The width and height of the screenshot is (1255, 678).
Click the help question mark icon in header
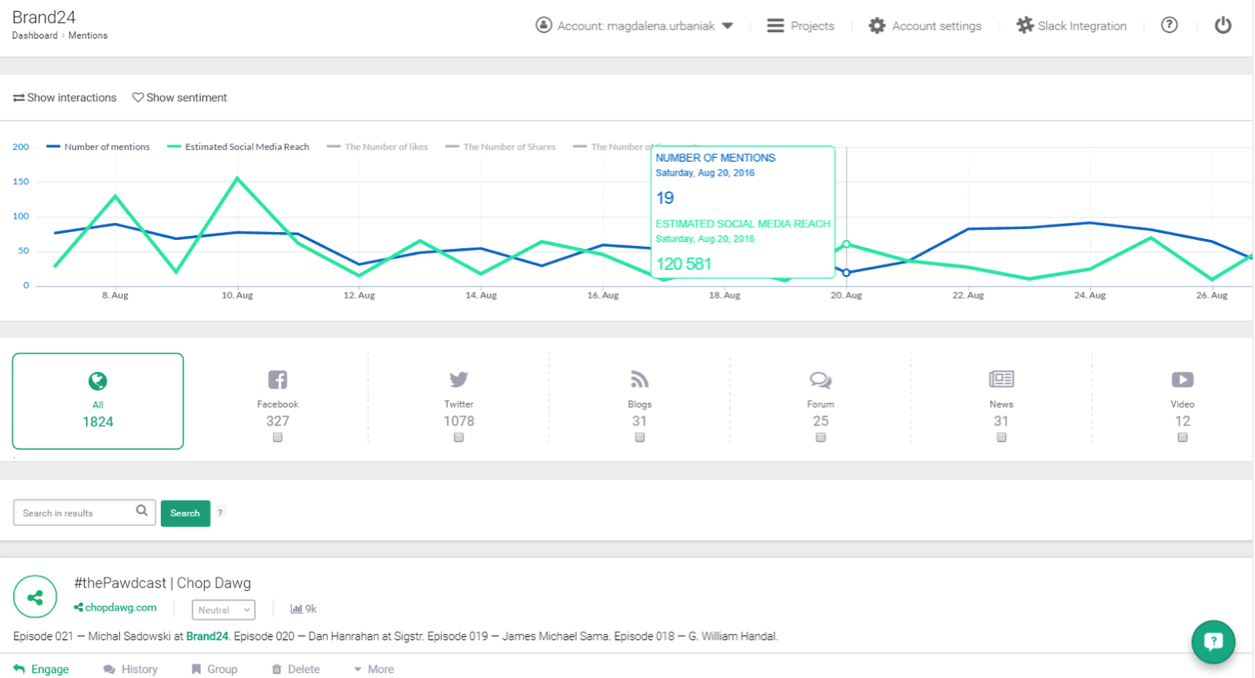pos(1169,25)
